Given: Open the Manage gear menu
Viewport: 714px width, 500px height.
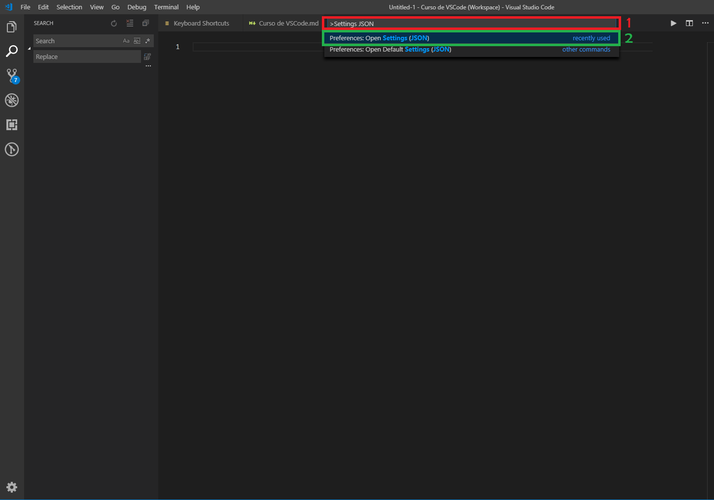Looking at the screenshot, I should tap(12, 487).
